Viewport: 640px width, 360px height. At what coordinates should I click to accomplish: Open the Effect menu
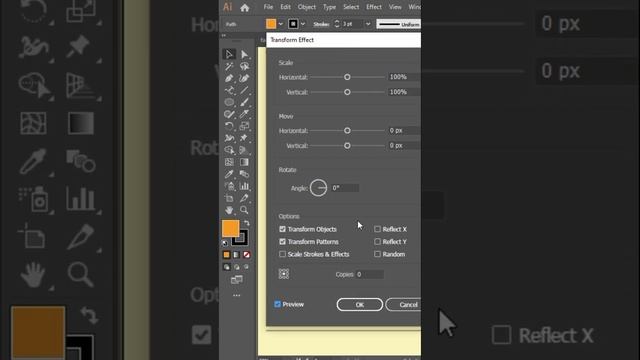374,7
